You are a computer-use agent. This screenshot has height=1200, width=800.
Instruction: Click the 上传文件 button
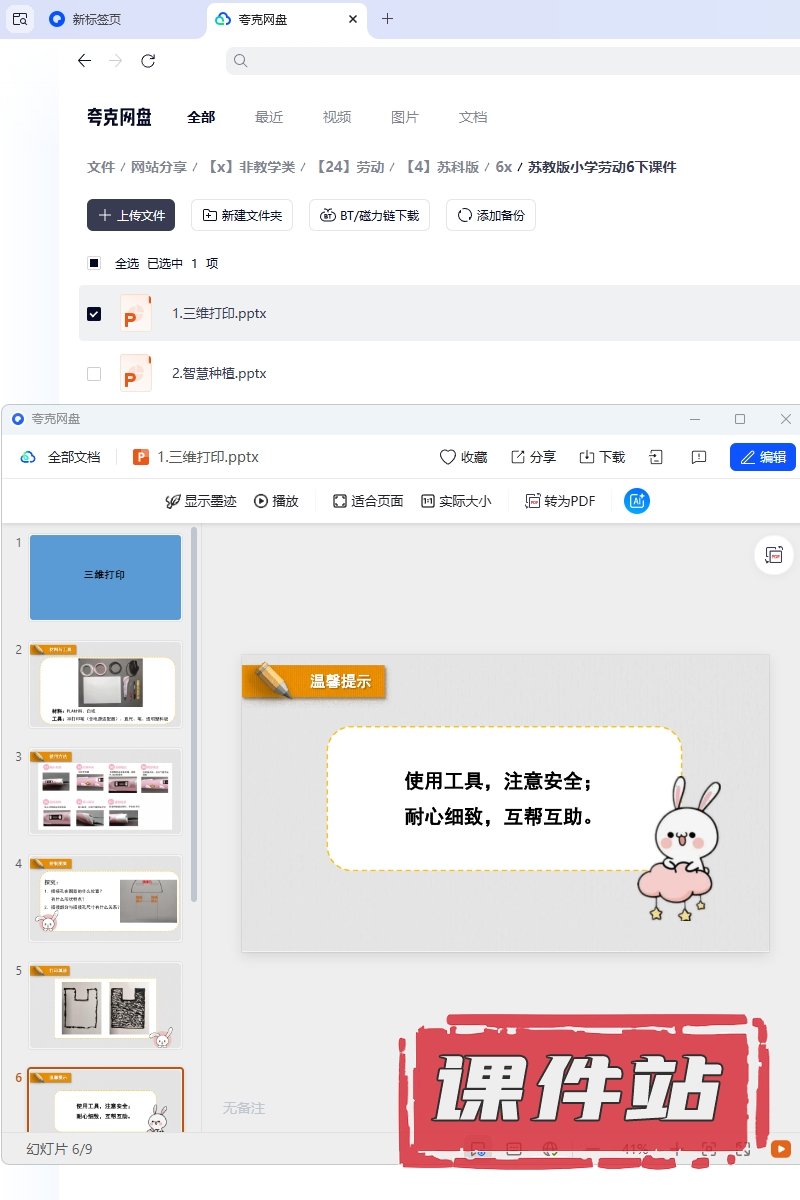(x=131, y=215)
